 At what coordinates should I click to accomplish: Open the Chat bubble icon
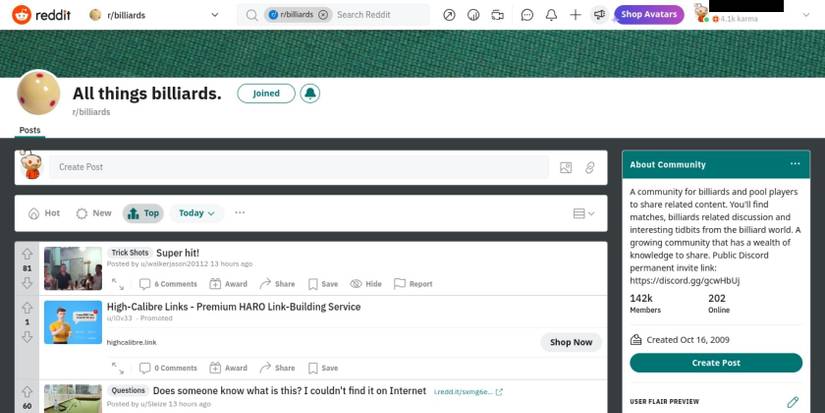tap(527, 15)
